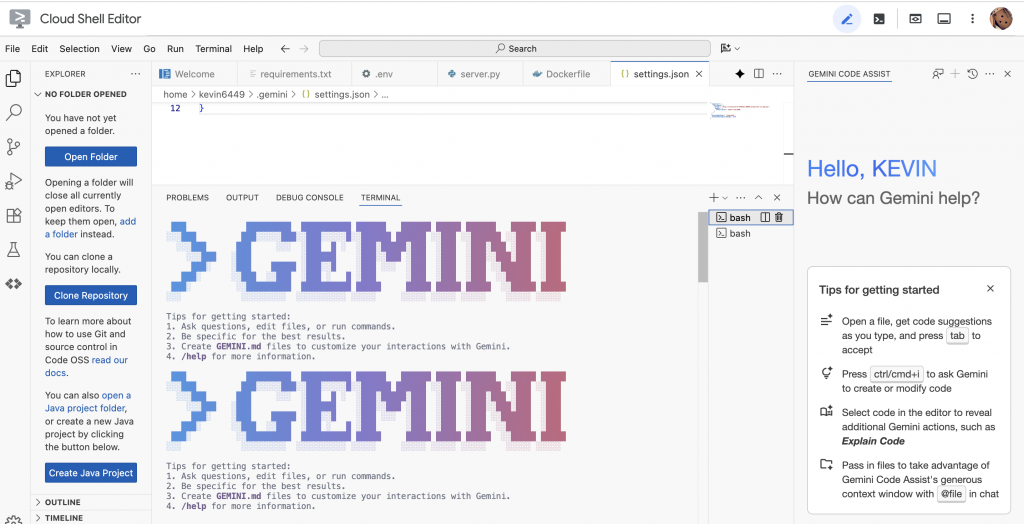This screenshot has width=1024, height=524.
Task: Add a new terminal with plus icon
Action: pos(714,197)
